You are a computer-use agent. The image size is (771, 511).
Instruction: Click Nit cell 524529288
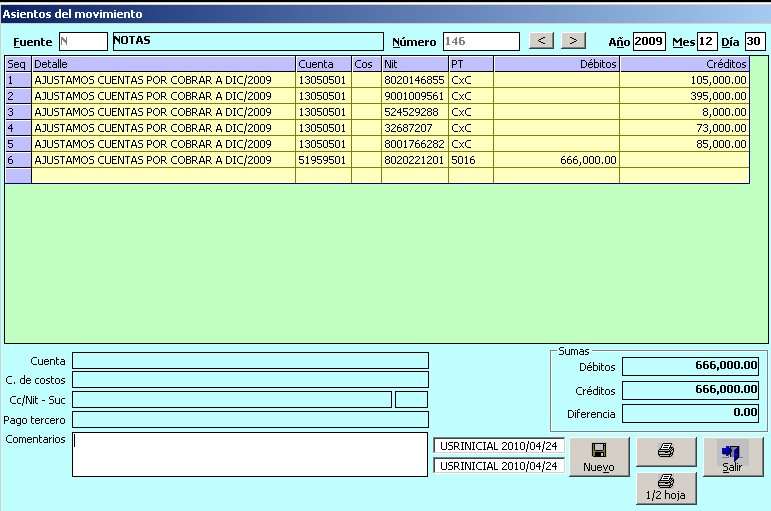coord(415,112)
